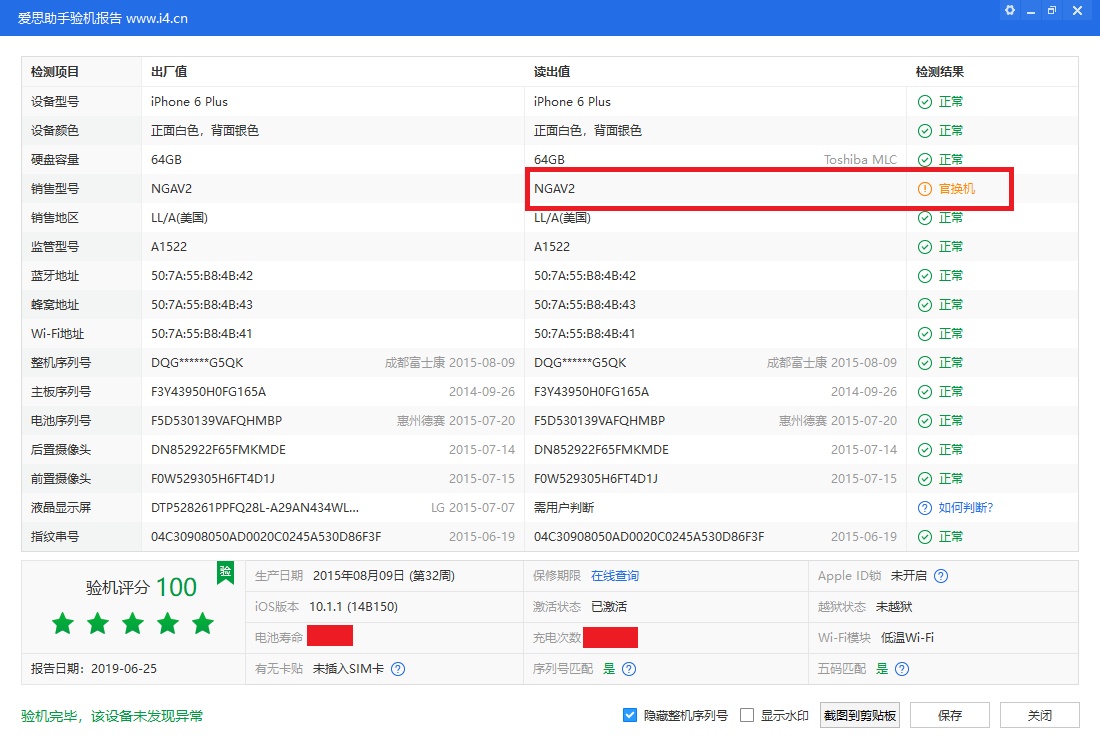Click the read value NGAV2
Image resolution: width=1100 pixels, height=749 pixels.
pyautogui.click(x=554, y=189)
